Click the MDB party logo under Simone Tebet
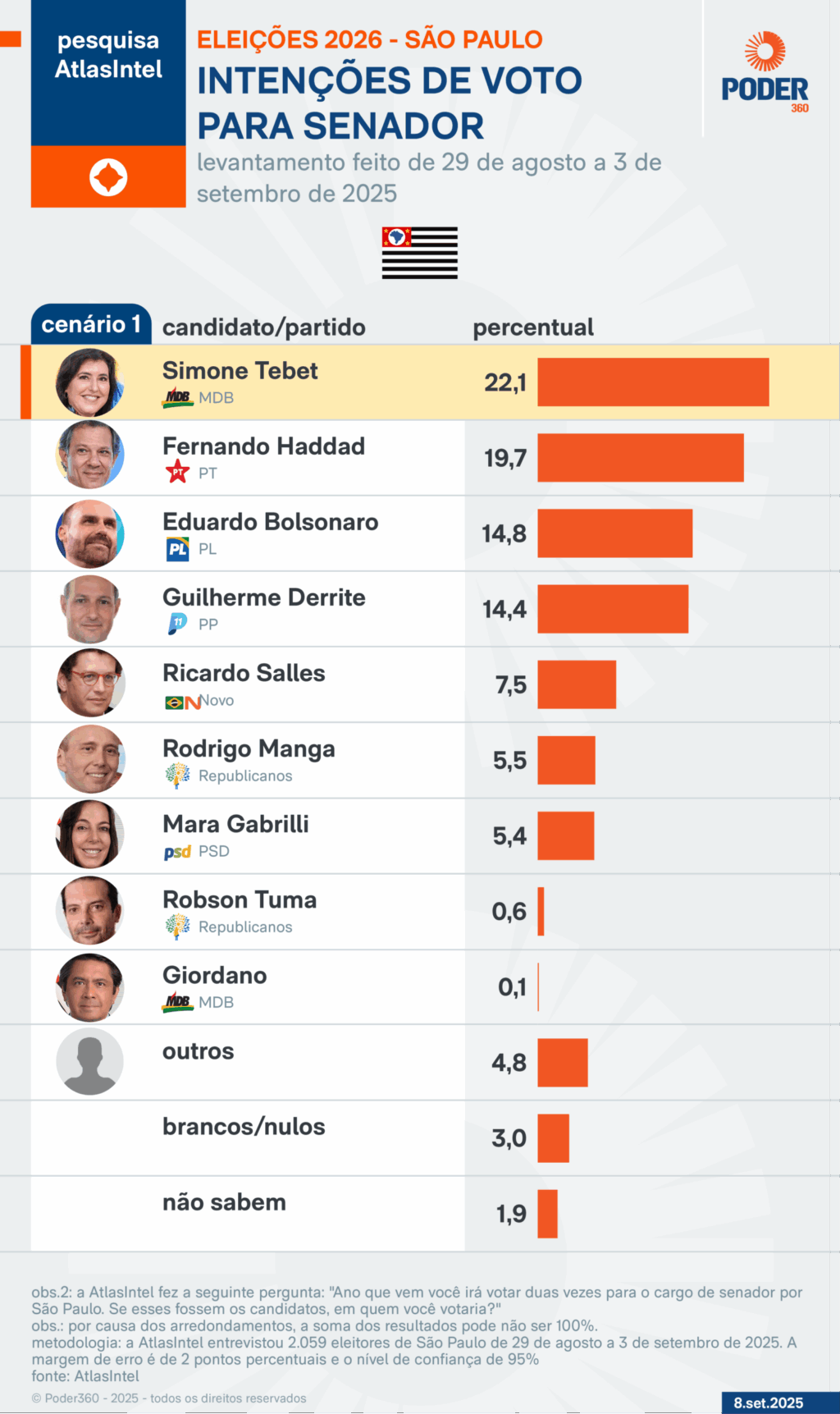The image size is (840, 1414). [x=177, y=398]
